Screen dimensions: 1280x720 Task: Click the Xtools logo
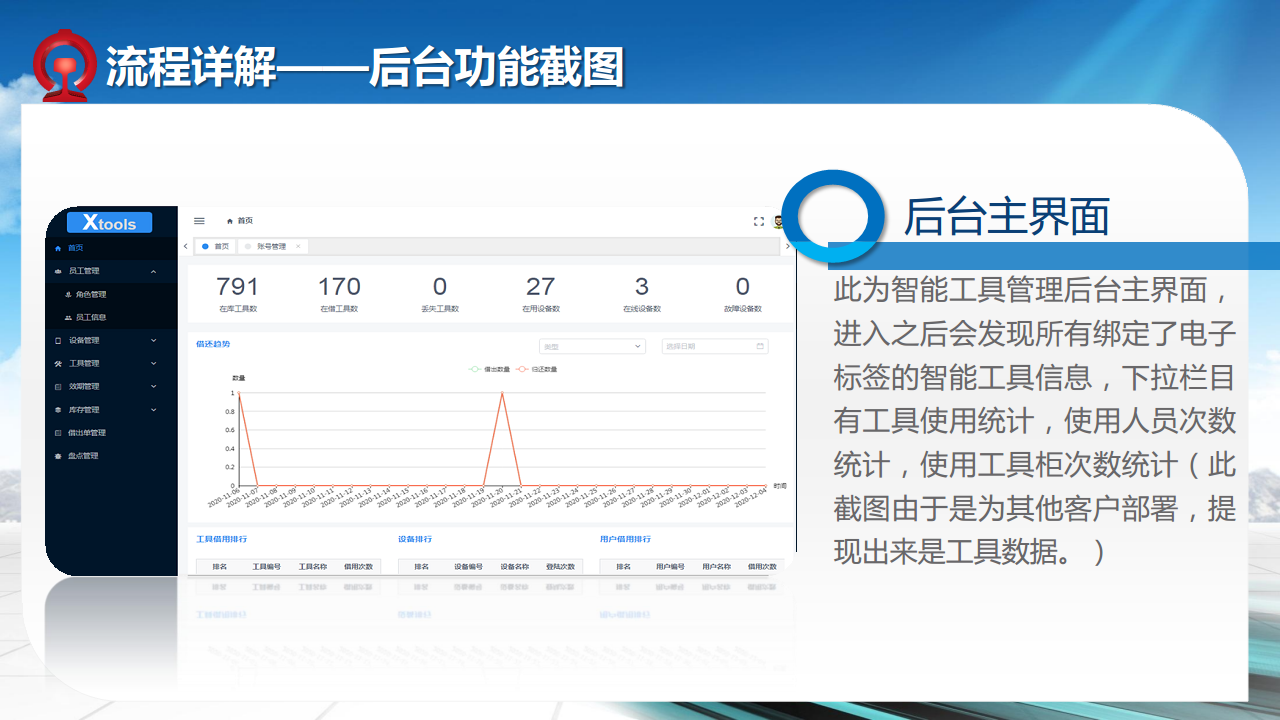click(109, 222)
